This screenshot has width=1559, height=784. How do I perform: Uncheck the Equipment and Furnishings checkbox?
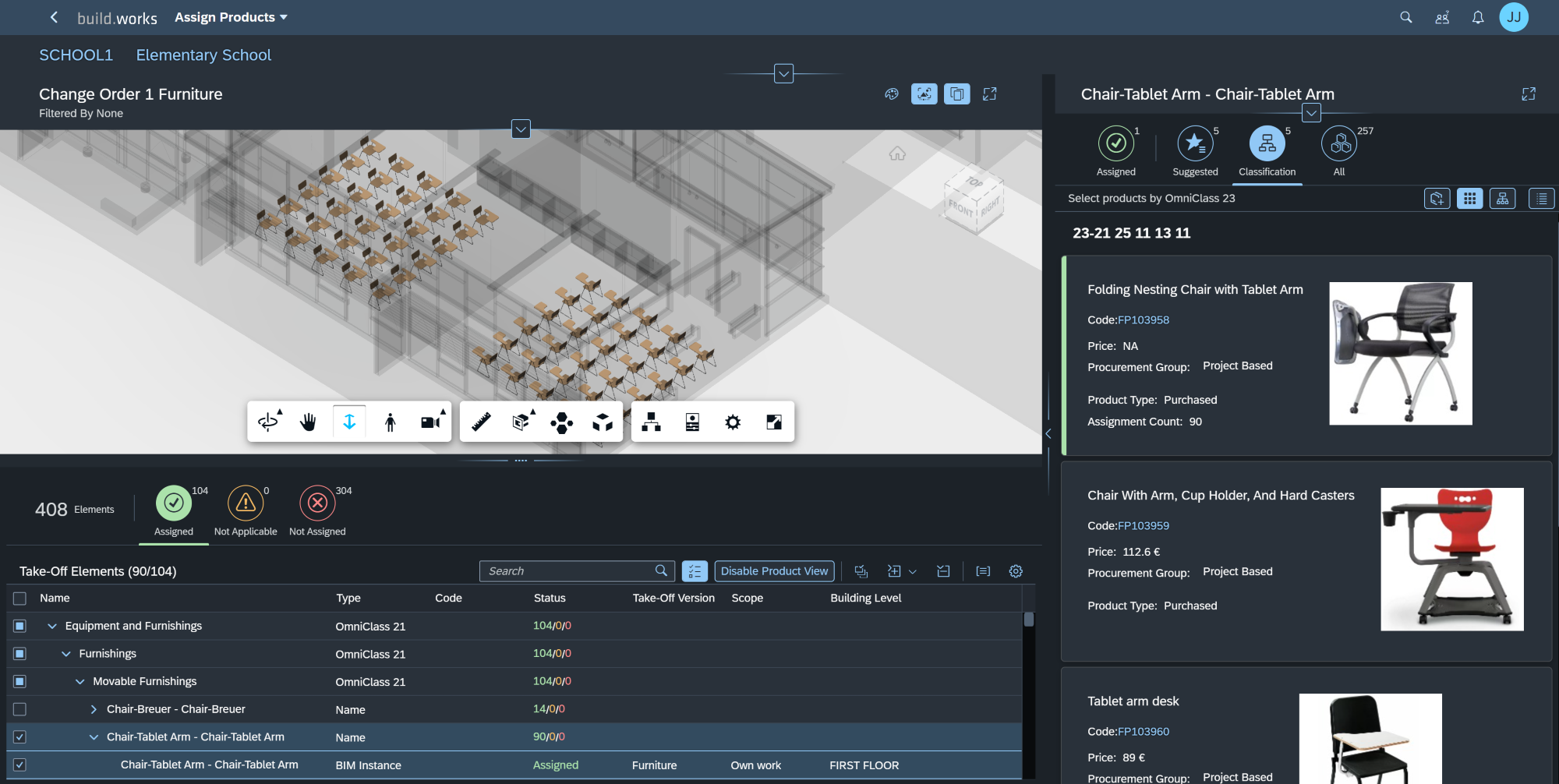coord(20,626)
